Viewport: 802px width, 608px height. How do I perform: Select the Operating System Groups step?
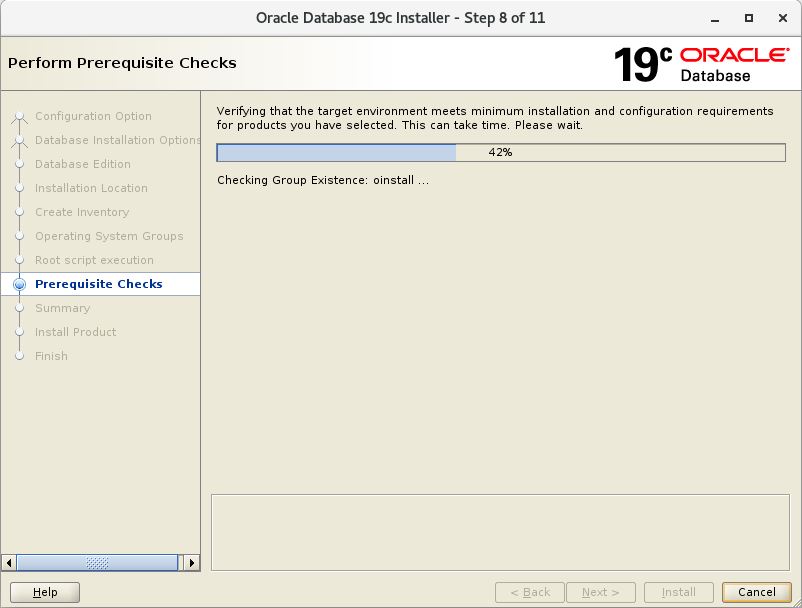[x=109, y=236]
